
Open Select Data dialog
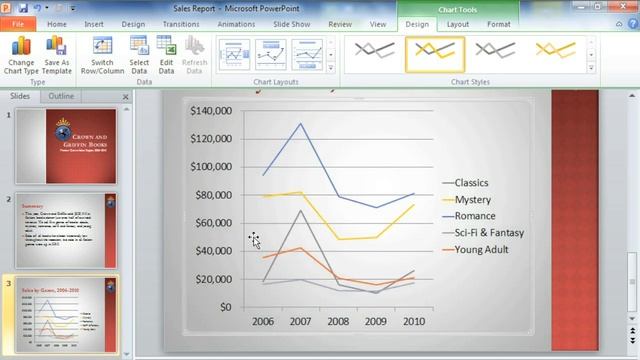(139, 55)
